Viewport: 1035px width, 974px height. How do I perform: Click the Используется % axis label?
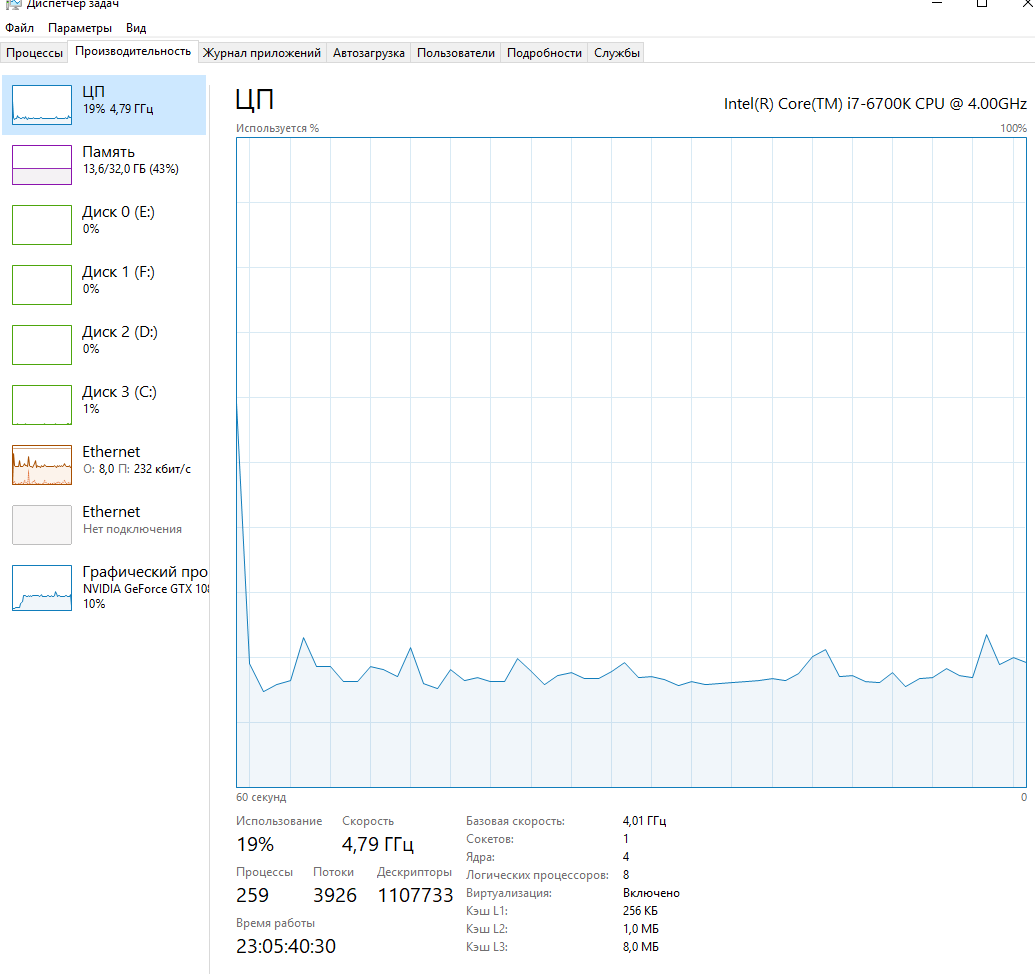[x=277, y=128]
